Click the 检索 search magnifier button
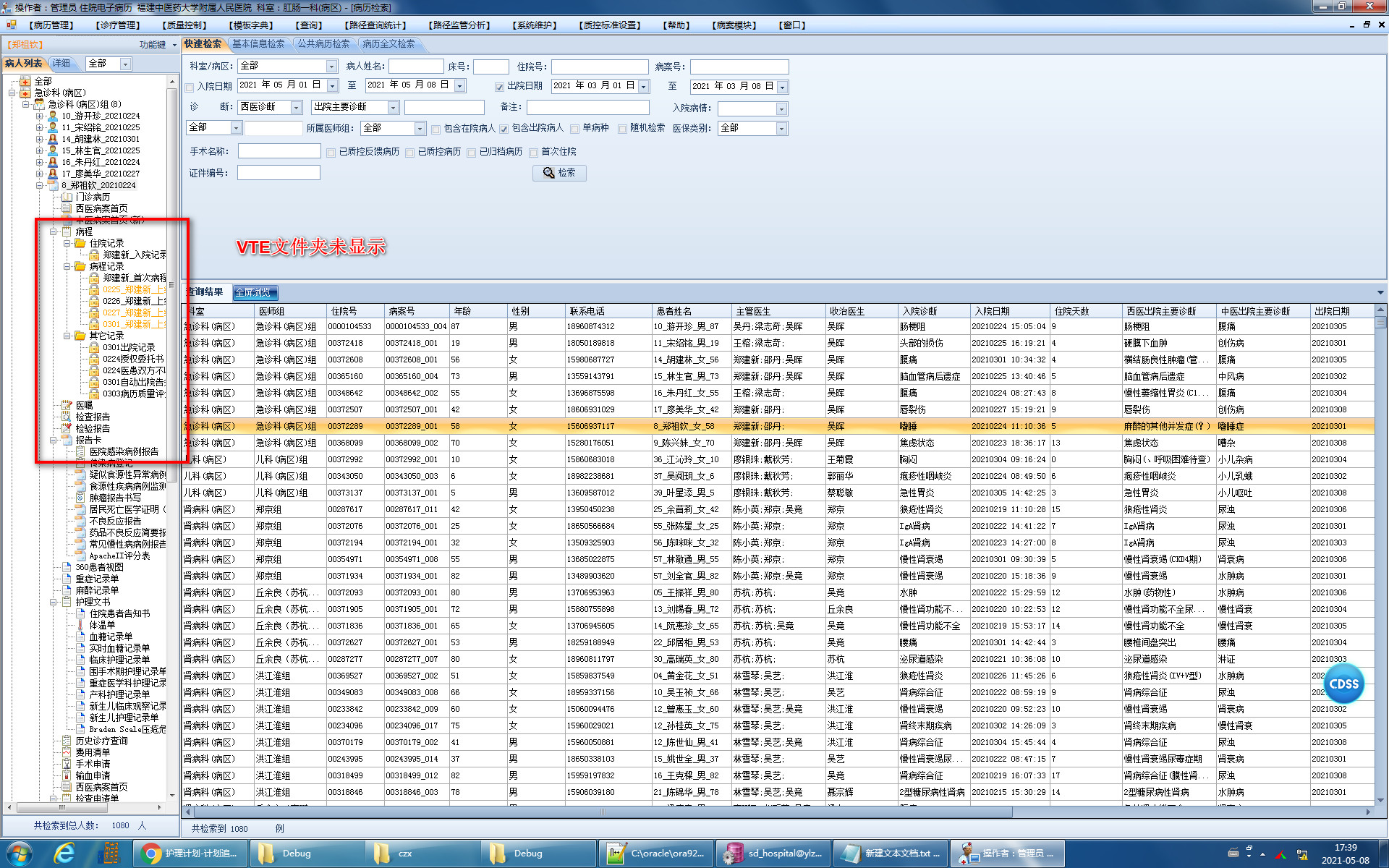 558,173
